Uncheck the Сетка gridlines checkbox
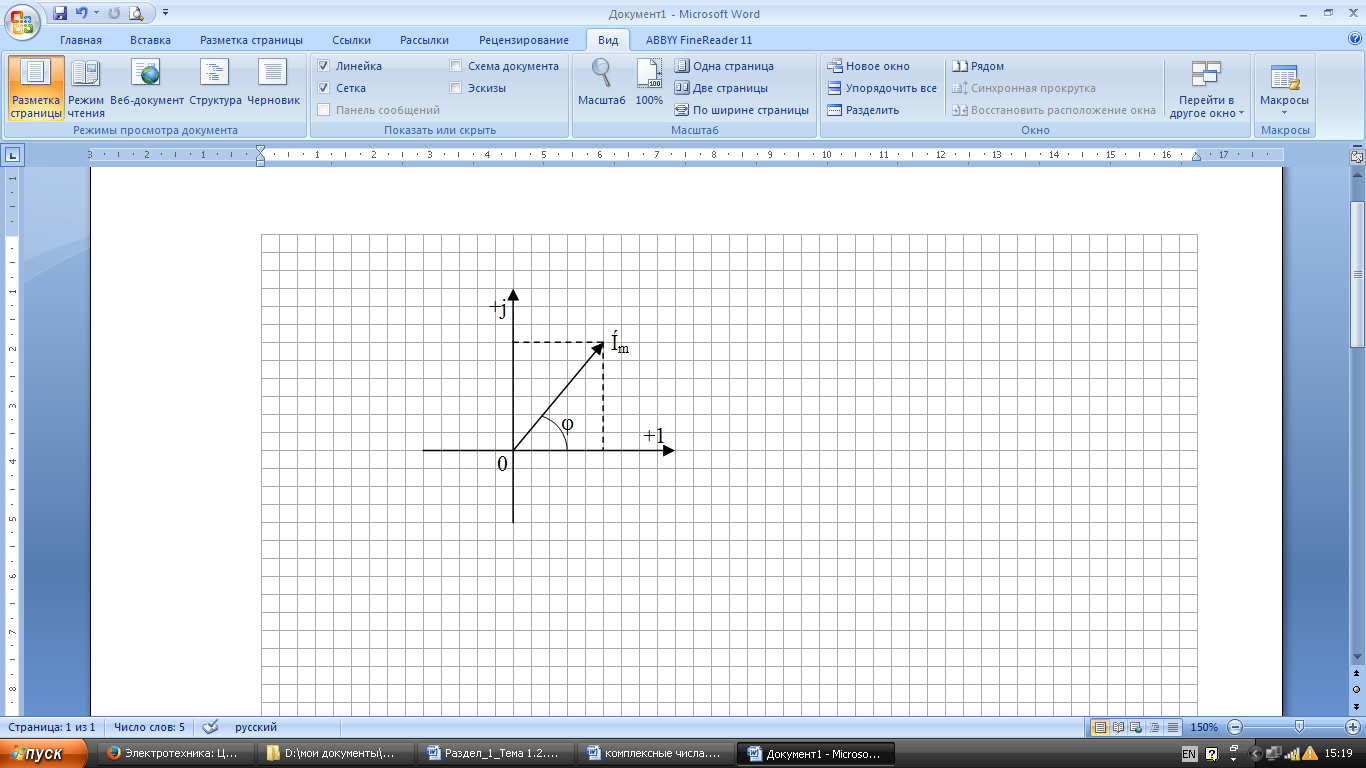Screen dimensions: 1366x768 [324, 88]
